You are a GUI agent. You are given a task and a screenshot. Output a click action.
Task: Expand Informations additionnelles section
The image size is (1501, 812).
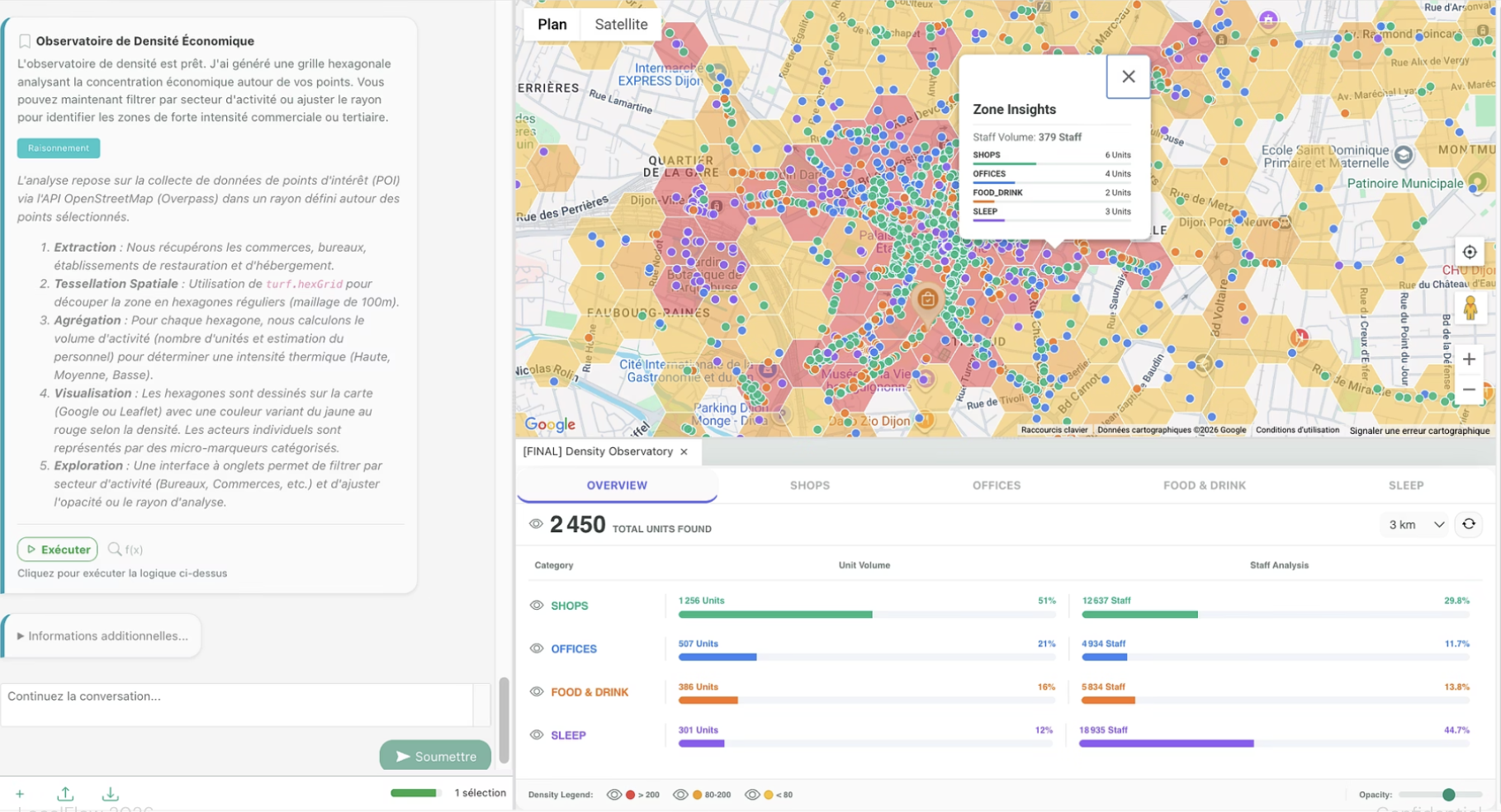tap(102, 635)
